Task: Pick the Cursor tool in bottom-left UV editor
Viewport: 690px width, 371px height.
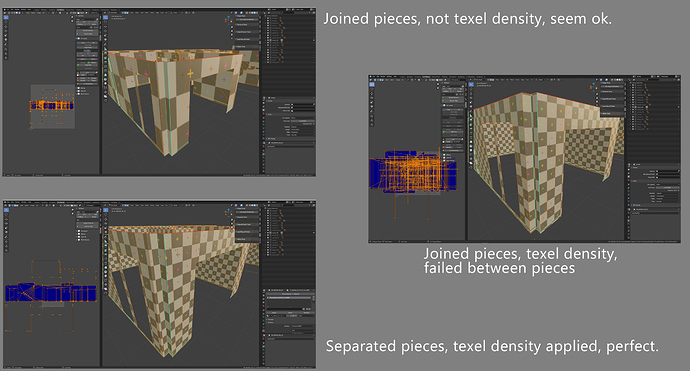Action: point(6,214)
